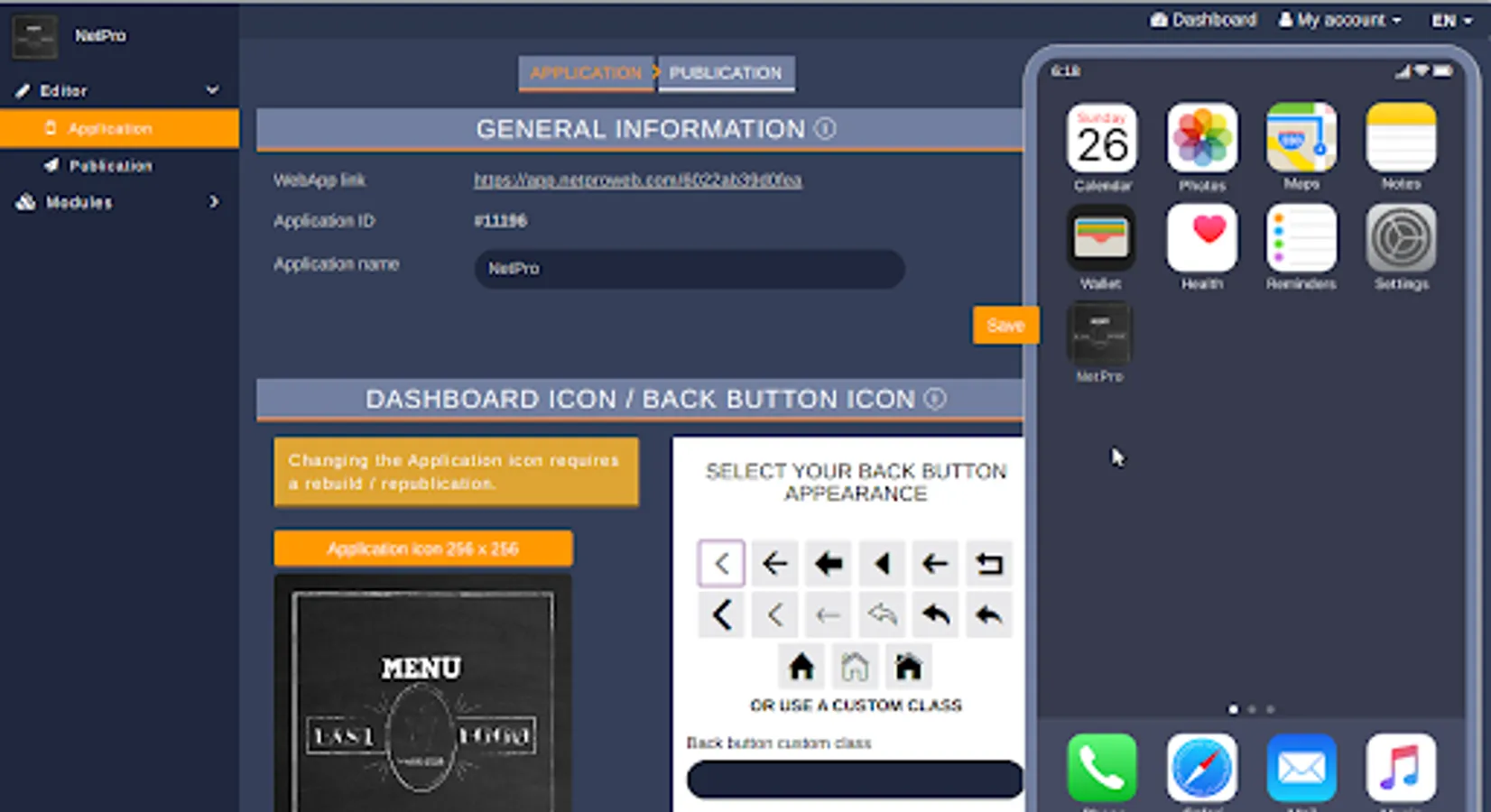Click the Application icon 256 x 256 button
This screenshot has width=1491, height=812.
423,549
